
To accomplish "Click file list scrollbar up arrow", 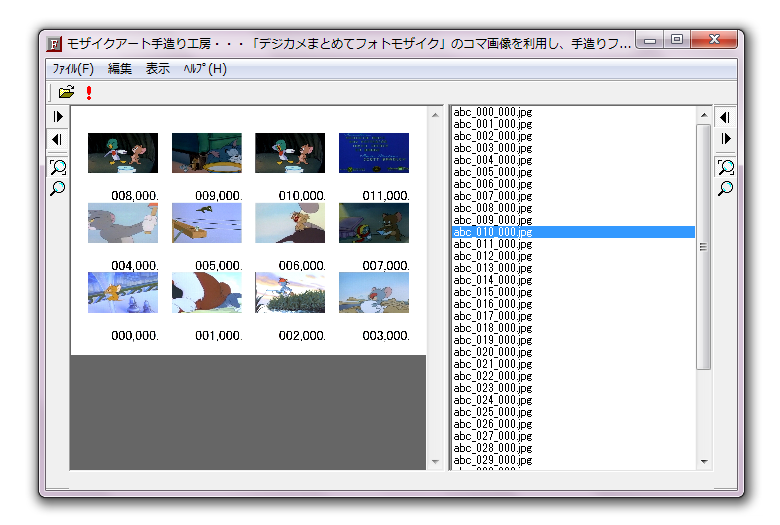I will (x=704, y=115).
